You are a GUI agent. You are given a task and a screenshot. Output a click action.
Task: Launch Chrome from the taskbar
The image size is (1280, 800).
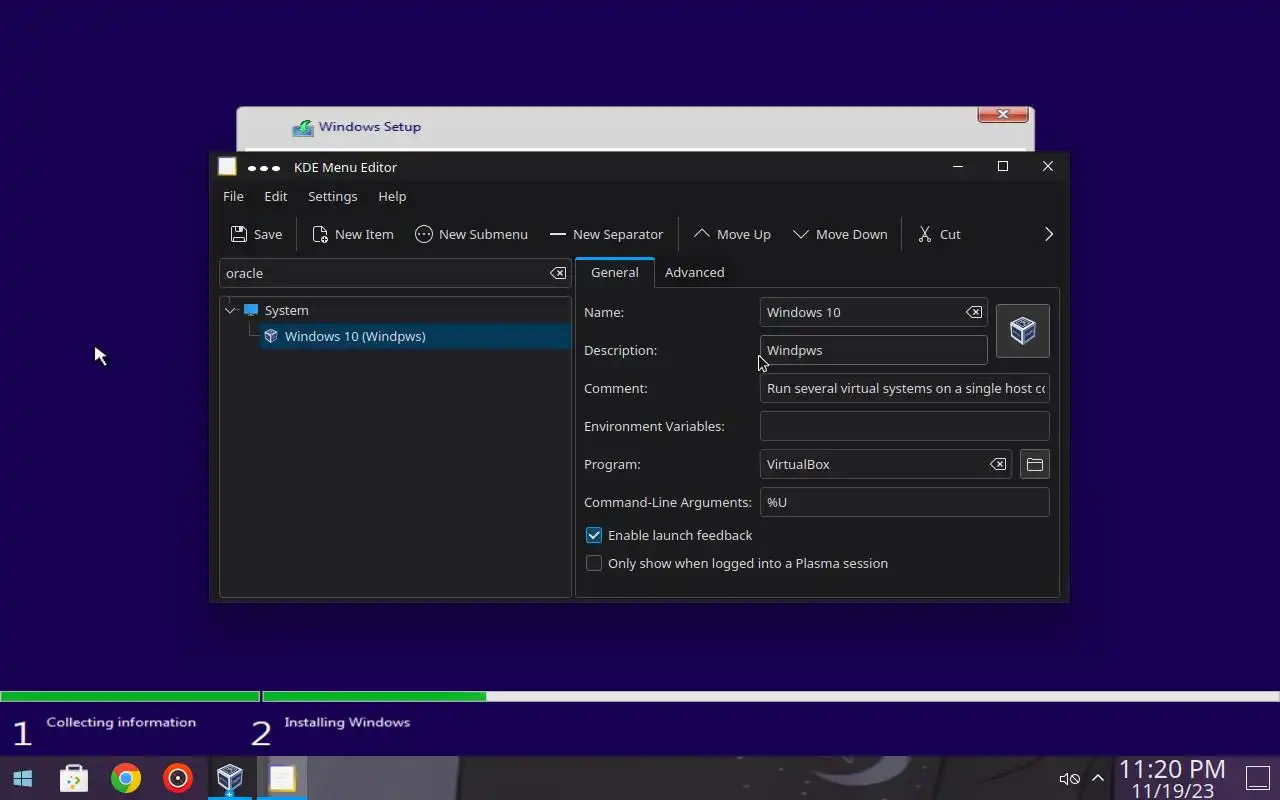point(126,778)
